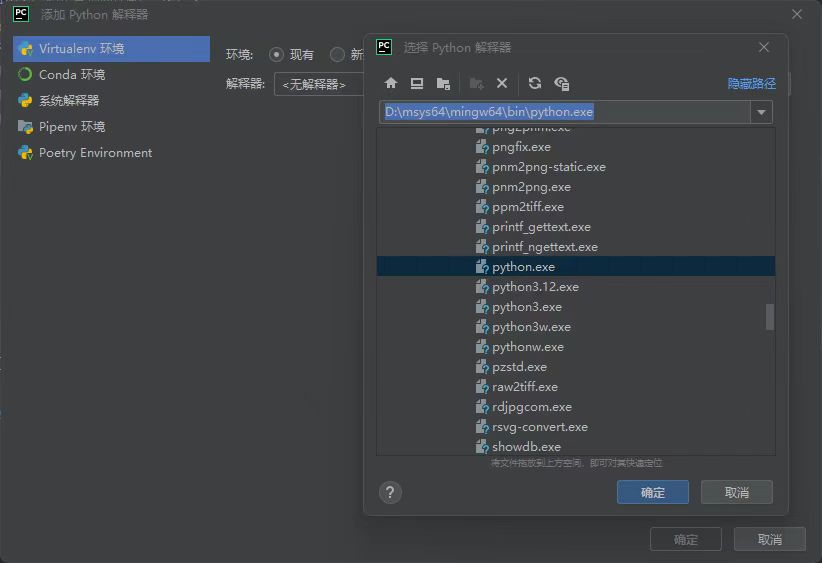Jump to project directory icon
Image resolution: width=822 pixels, height=563 pixels.
pos(444,83)
